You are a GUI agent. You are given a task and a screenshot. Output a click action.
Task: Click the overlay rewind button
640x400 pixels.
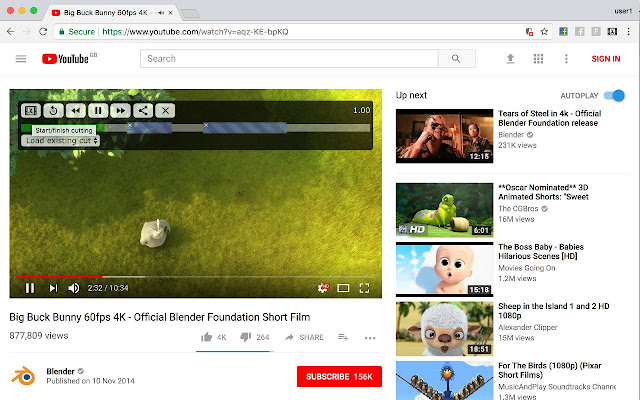76,111
